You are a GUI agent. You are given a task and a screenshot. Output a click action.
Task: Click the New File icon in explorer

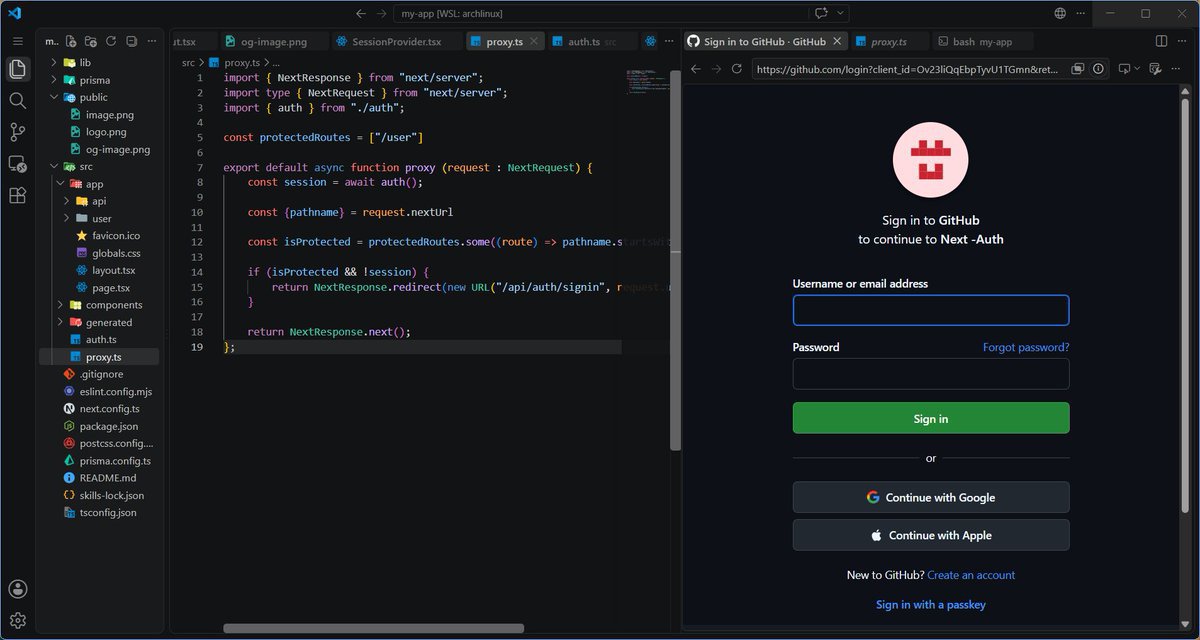click(71, 41)
